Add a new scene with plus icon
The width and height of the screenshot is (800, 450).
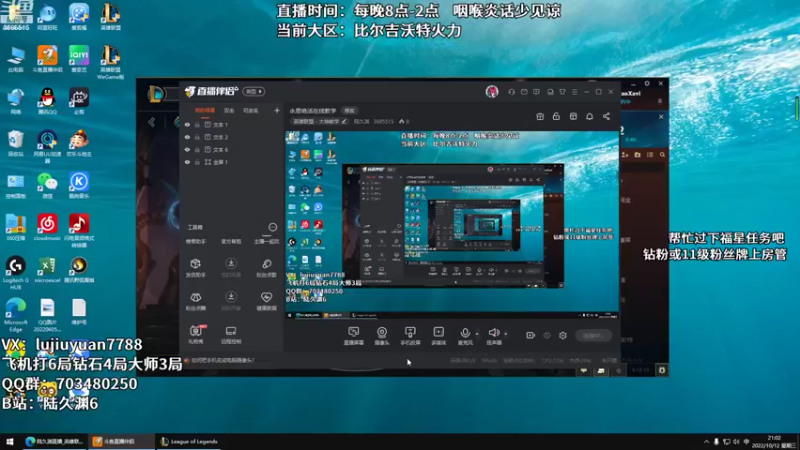pos(277,110)
